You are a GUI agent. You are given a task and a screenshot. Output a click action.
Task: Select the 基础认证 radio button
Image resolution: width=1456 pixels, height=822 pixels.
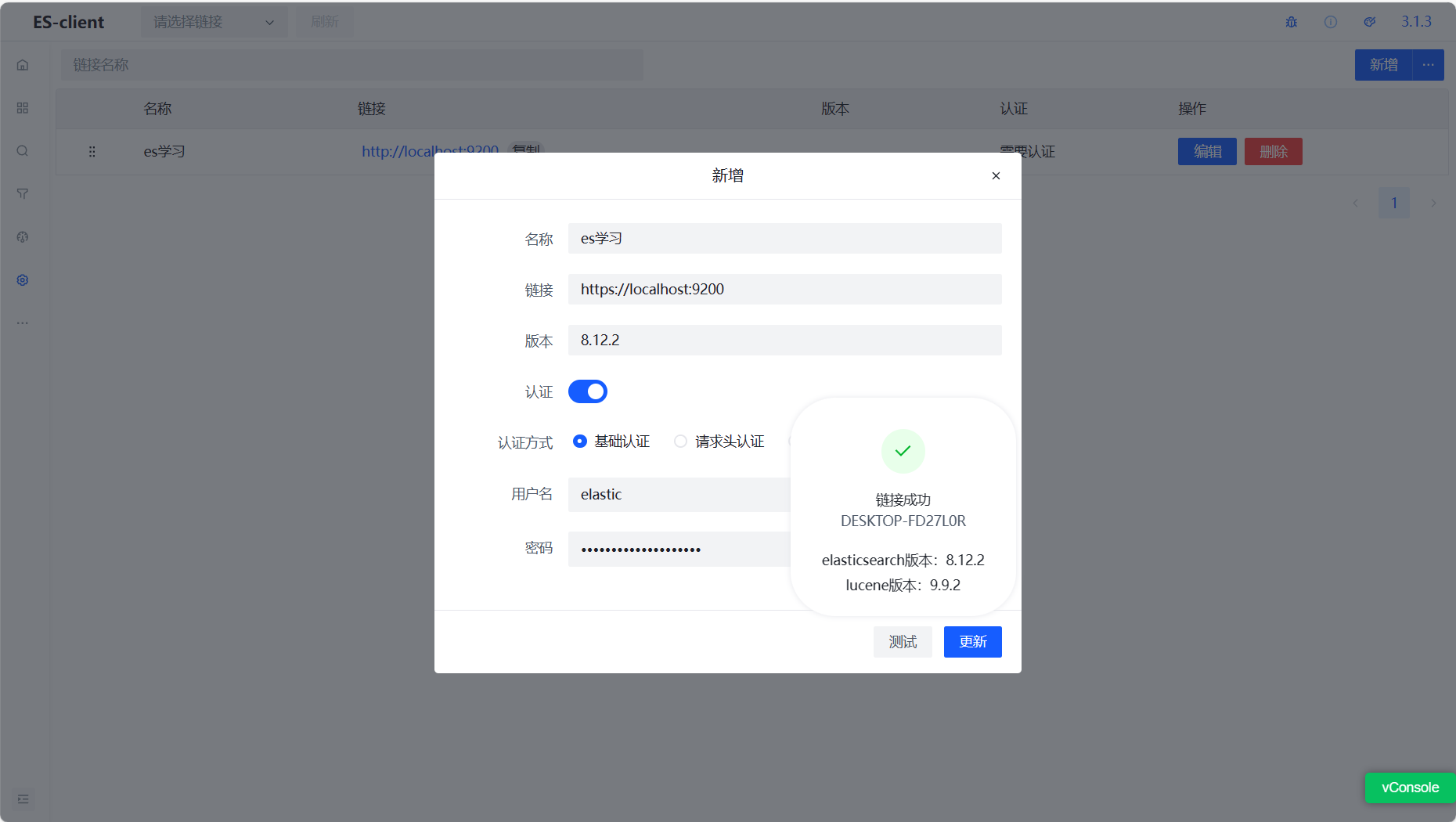coord(579,441)
